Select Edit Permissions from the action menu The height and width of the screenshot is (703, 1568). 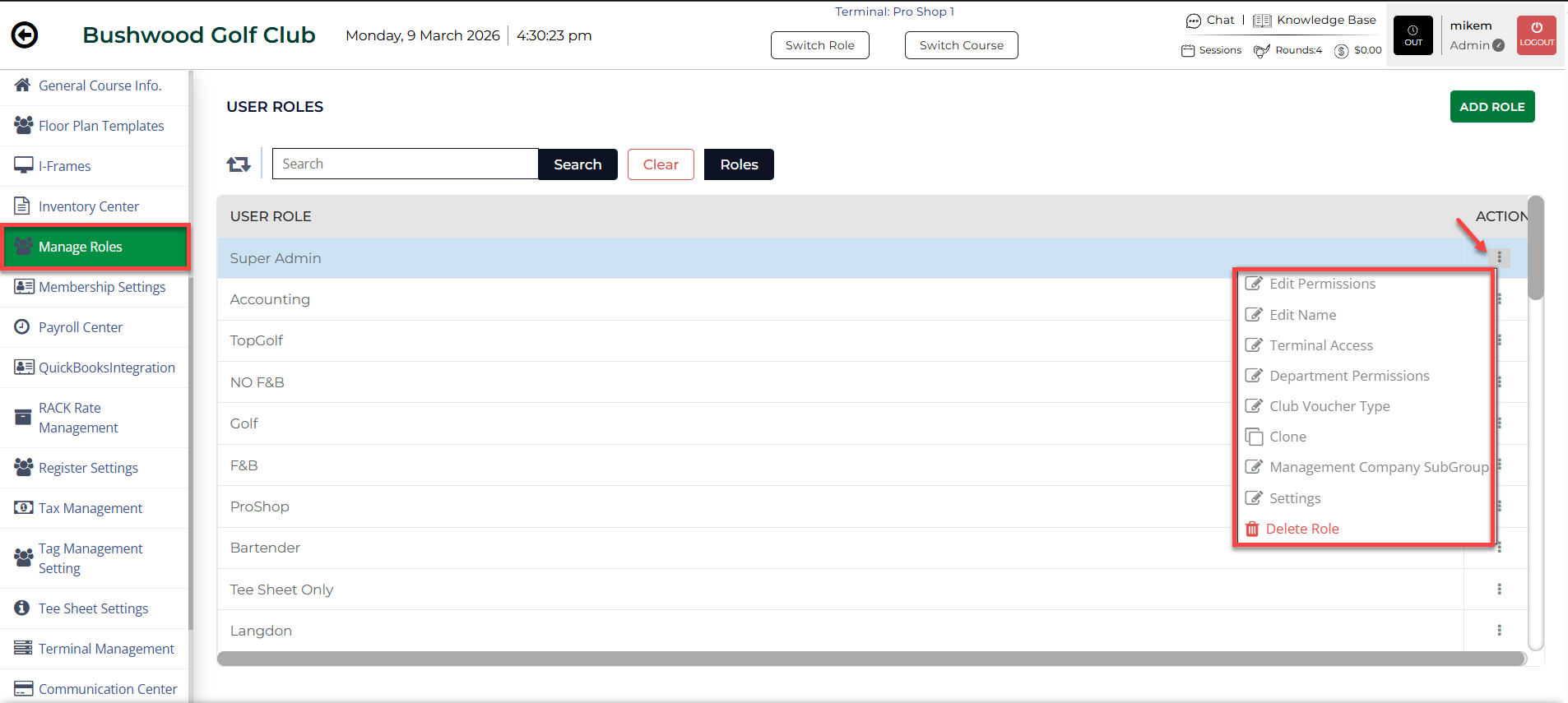click(1321, 284)
